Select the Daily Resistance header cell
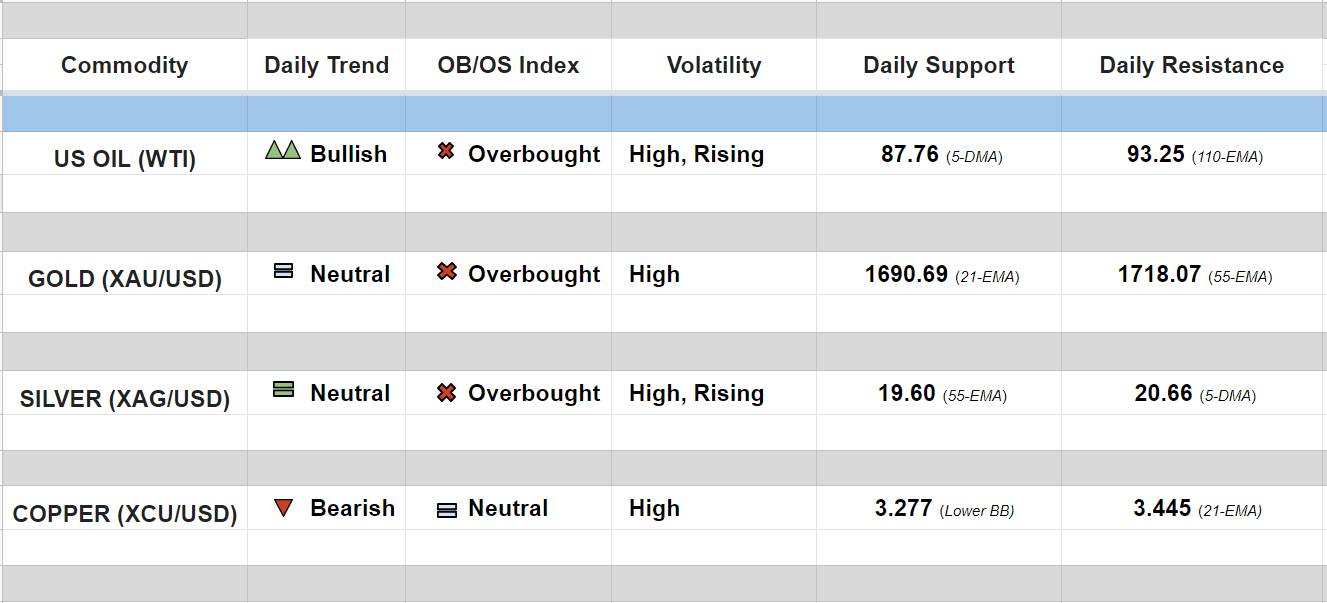The image size is (1327, 603). (1192, 65)
